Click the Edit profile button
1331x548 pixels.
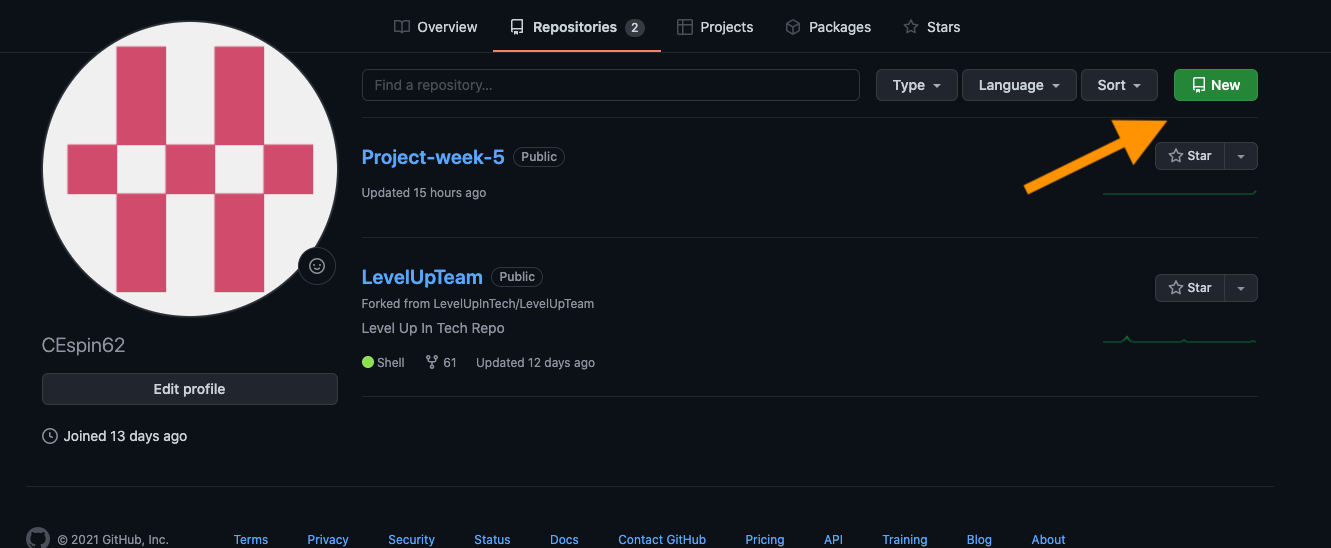point(190,389)
